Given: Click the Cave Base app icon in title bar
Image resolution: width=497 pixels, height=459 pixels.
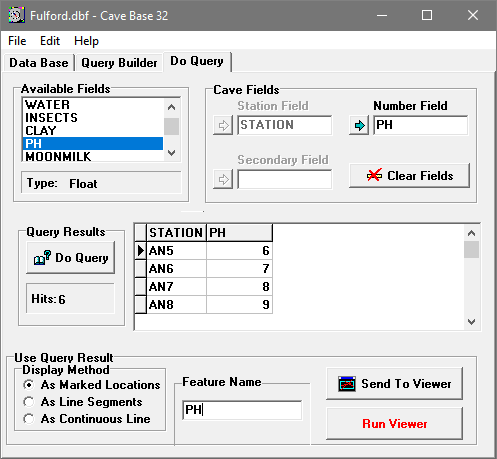Looking at the screenshot, I should click(x=16, y=15).
